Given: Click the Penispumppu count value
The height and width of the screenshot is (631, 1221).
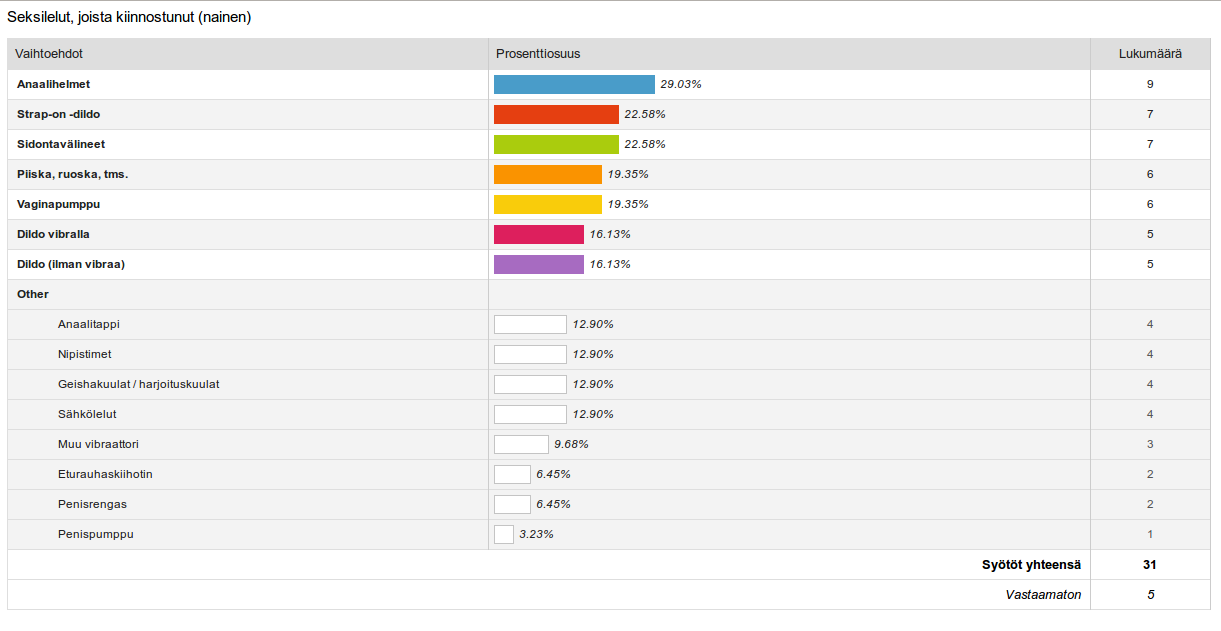Looking at the screenshot, I should [1150, 535].
